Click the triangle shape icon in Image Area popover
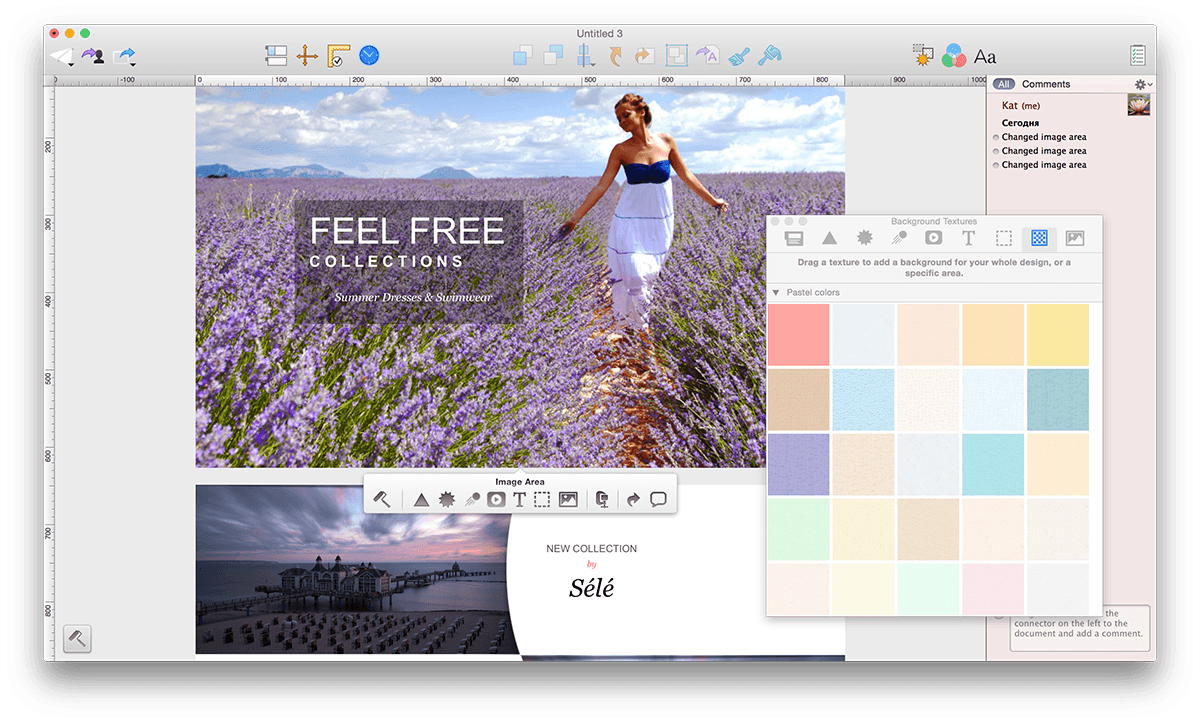This screenshot has width=1200, height=723. point(421,499)
